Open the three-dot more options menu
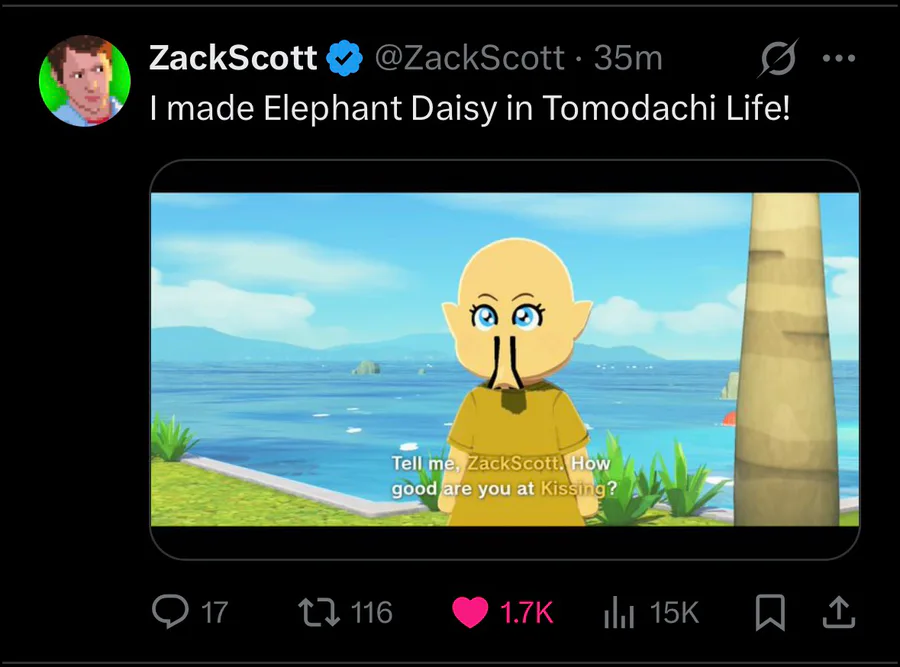 point(838,59)
